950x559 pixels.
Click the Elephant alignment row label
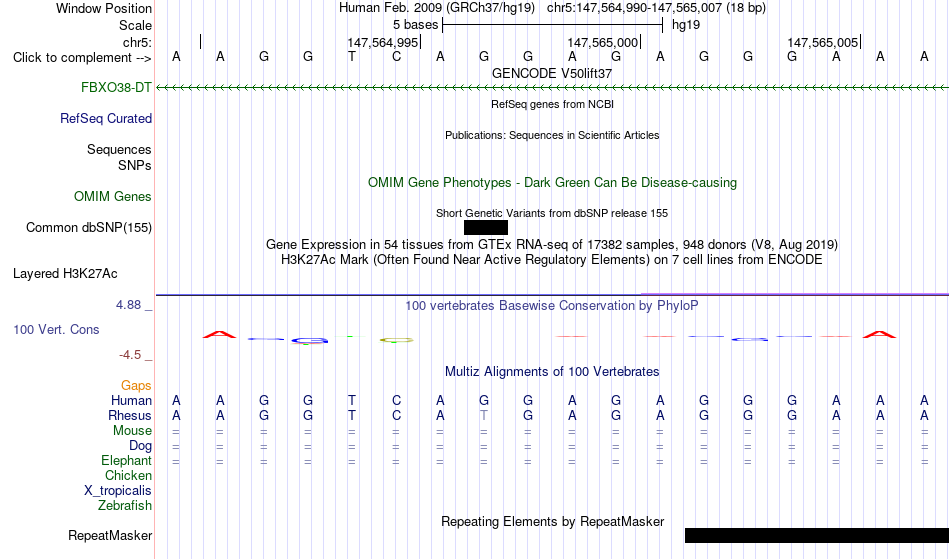tap(127, 460)
